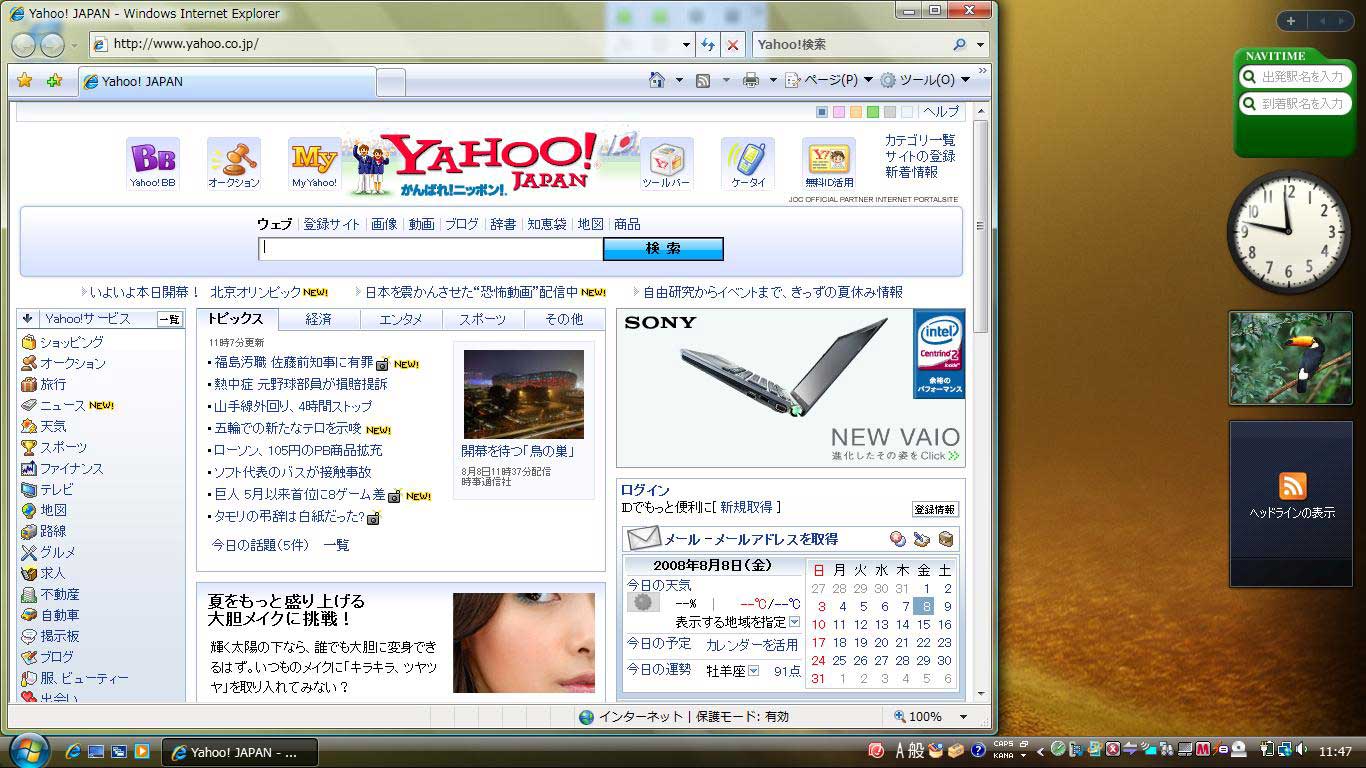1366x768 pixels.
Task: Open the ページ(P) menu
Action: coord(829,80)
